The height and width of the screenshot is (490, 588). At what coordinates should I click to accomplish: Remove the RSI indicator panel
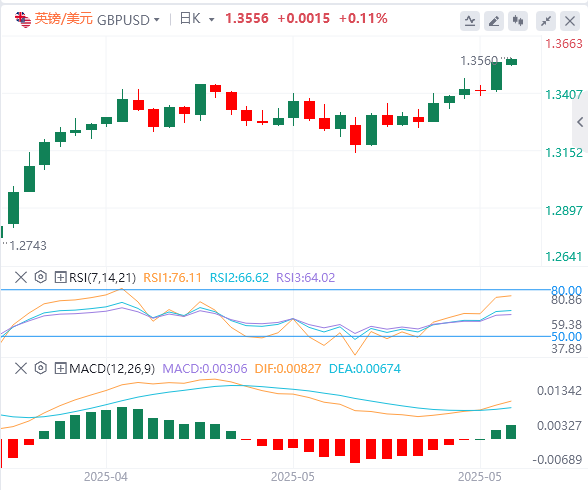coord(21,277)
